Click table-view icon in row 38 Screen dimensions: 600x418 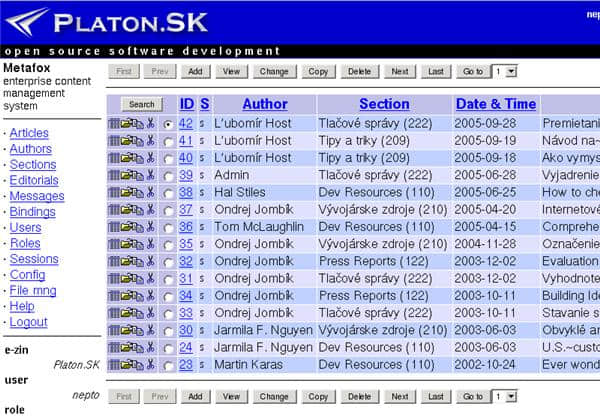(x=114, y=192)
